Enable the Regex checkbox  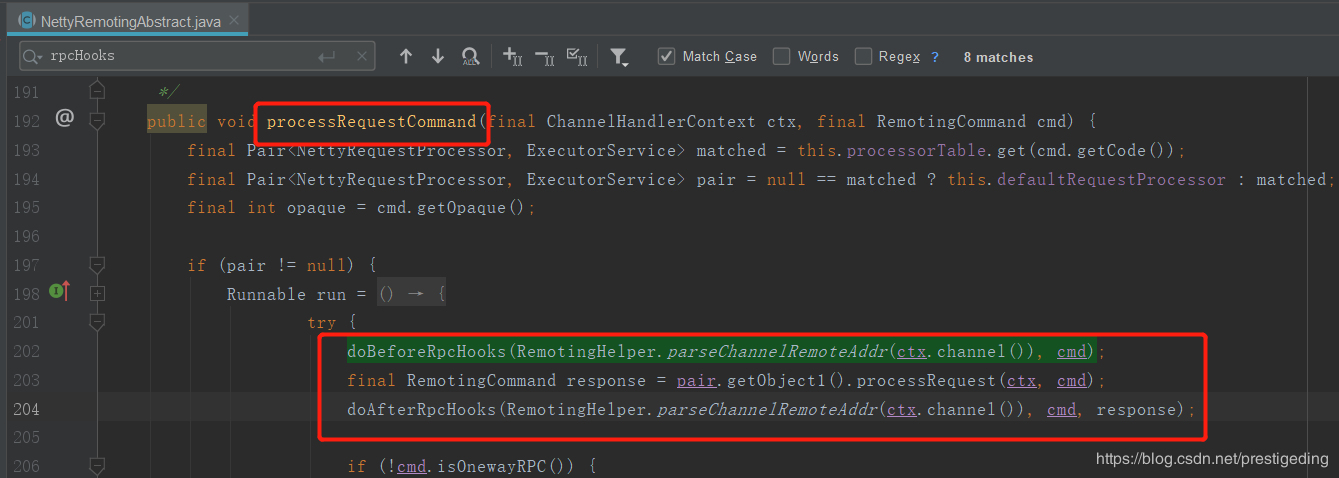click(x=863, y=57)
